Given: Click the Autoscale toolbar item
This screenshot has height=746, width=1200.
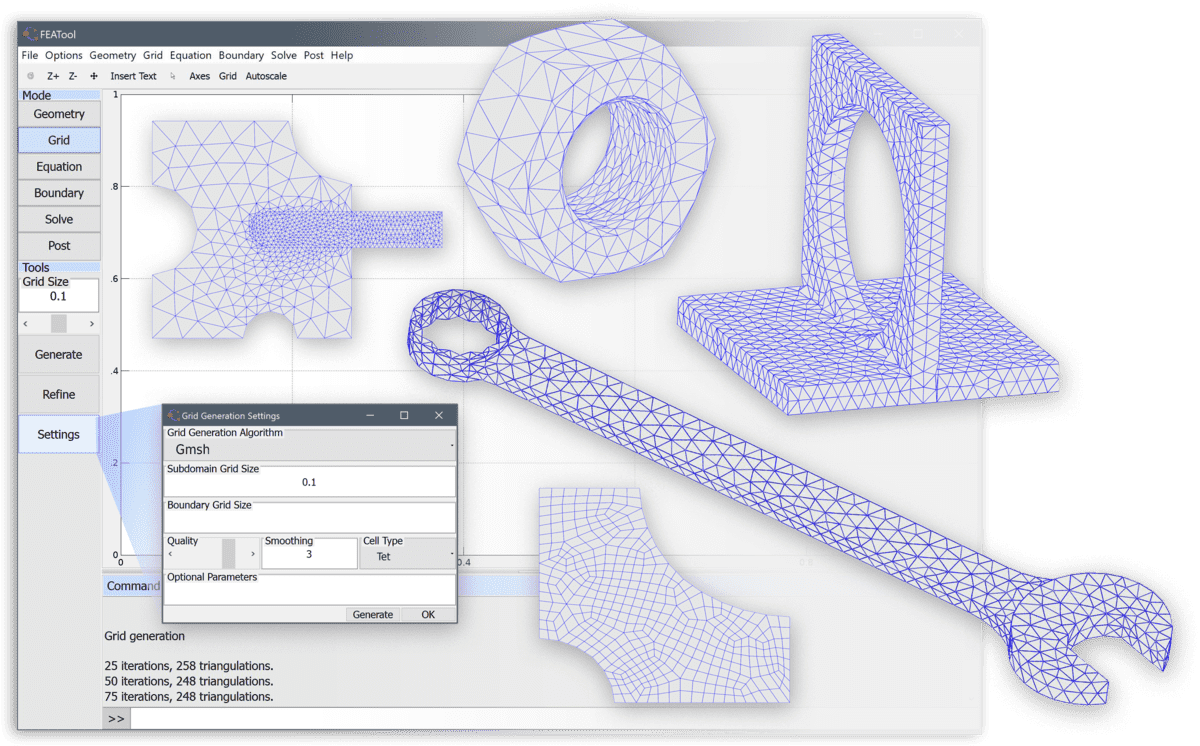Looking at the screenshot, I should [265, 76].
